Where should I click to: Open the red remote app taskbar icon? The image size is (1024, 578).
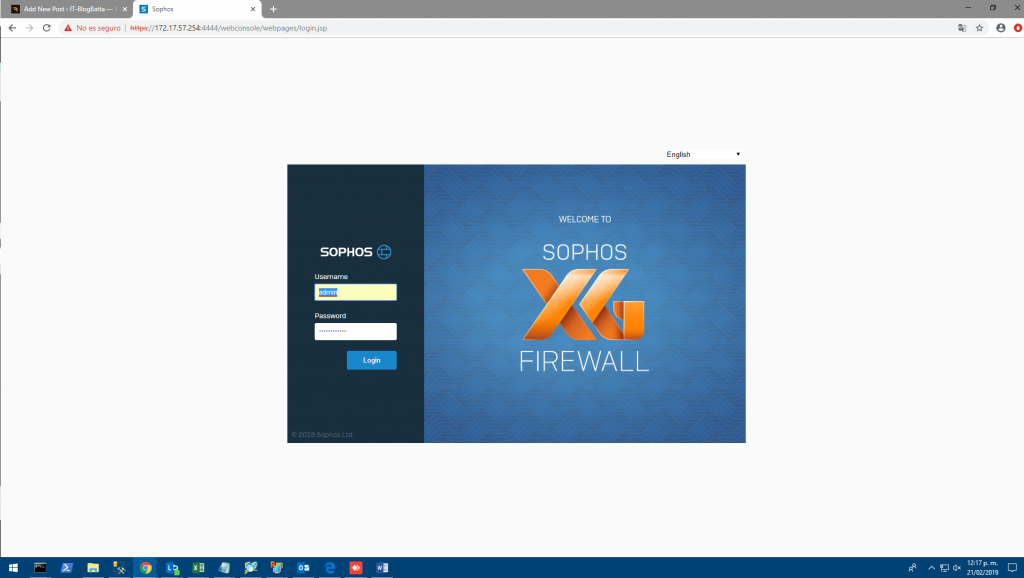(356, 568)
